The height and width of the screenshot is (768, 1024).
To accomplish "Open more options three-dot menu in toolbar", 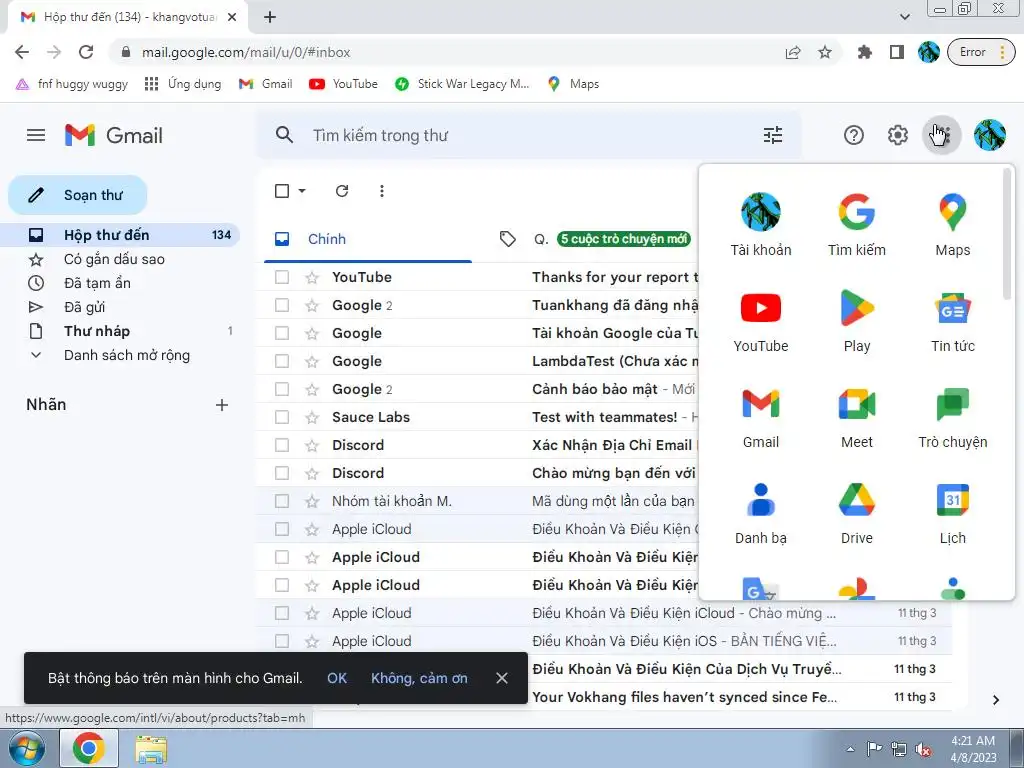I will [x=381, y=191].
